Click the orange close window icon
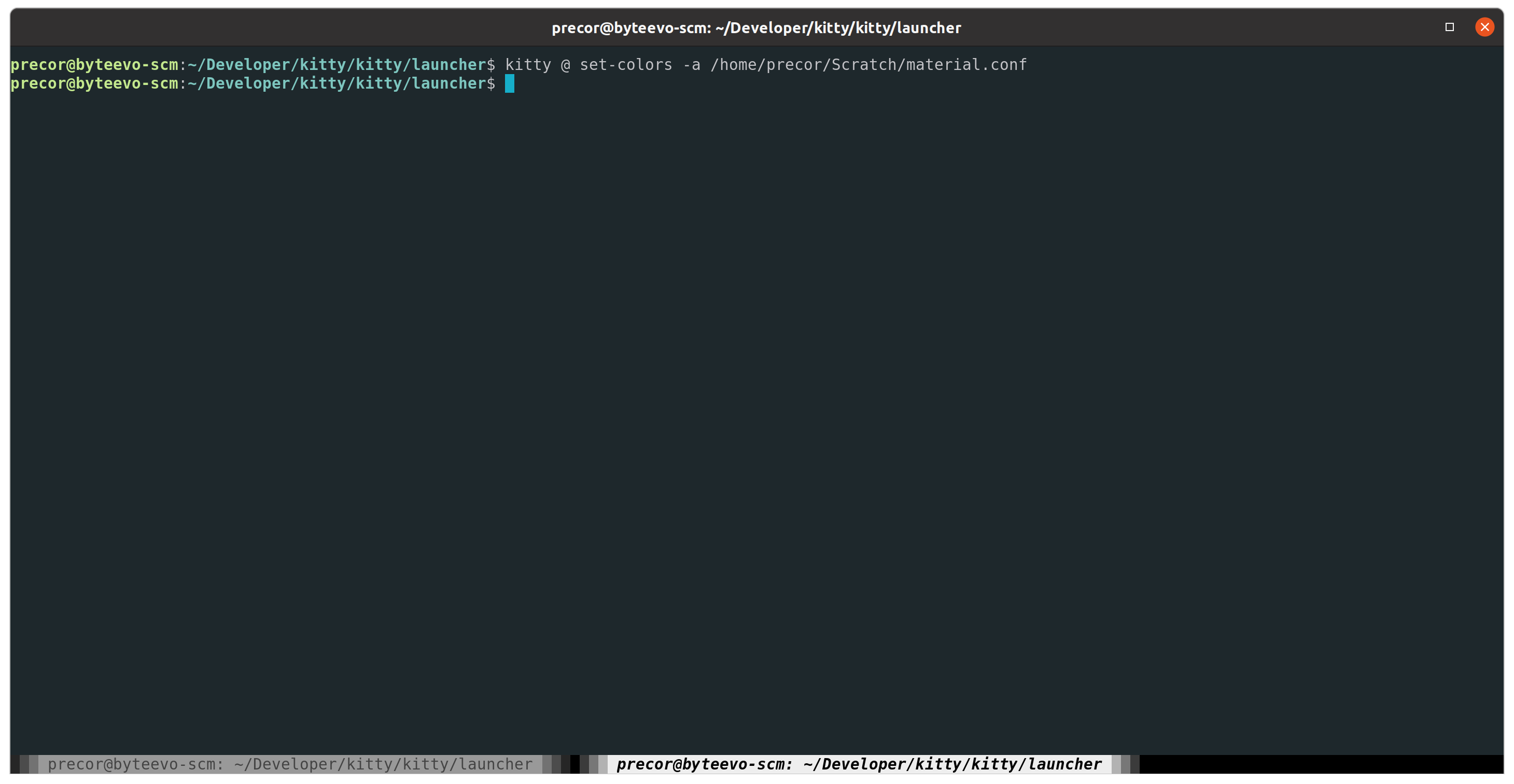Viewport: 1514px width, 784px height. coord(1485,26)
